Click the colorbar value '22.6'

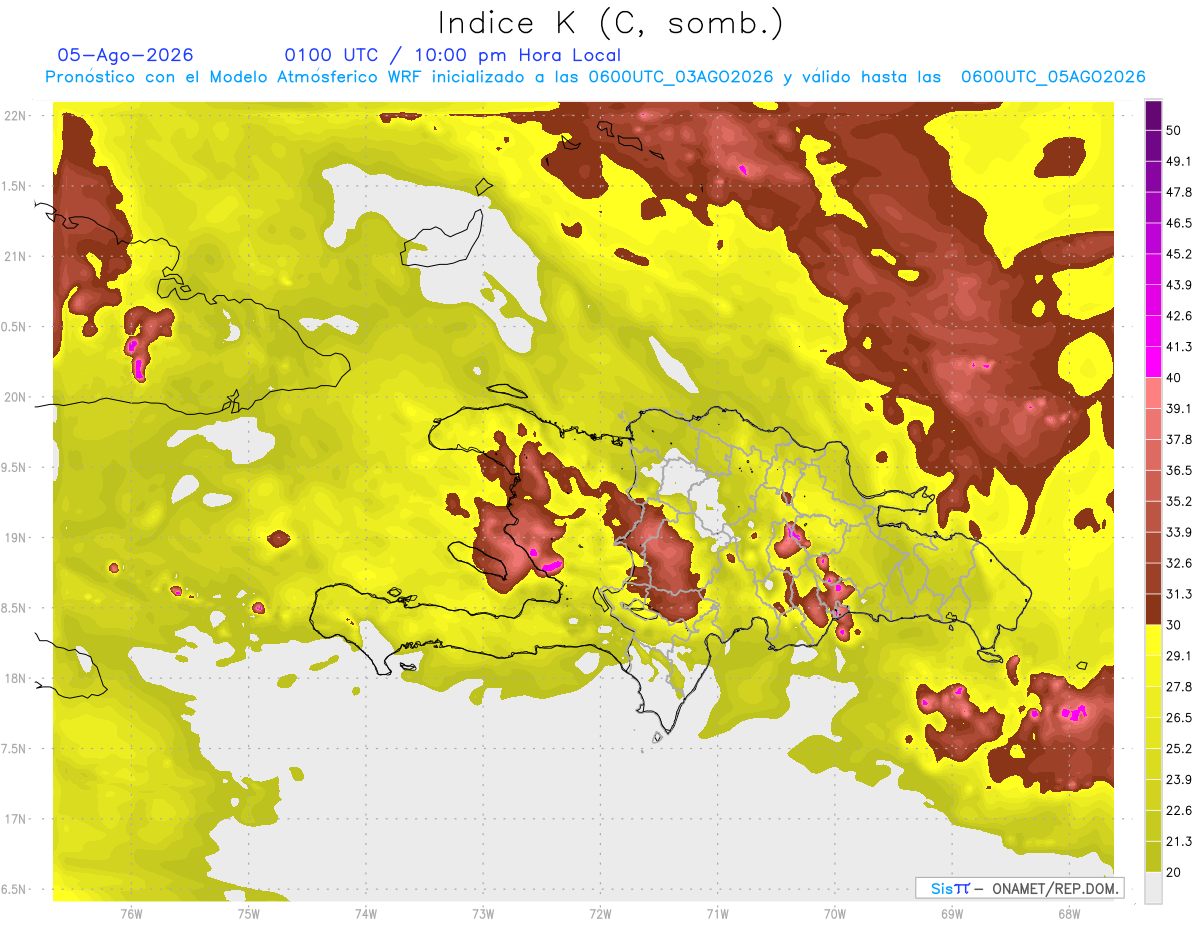point(1178,811)
